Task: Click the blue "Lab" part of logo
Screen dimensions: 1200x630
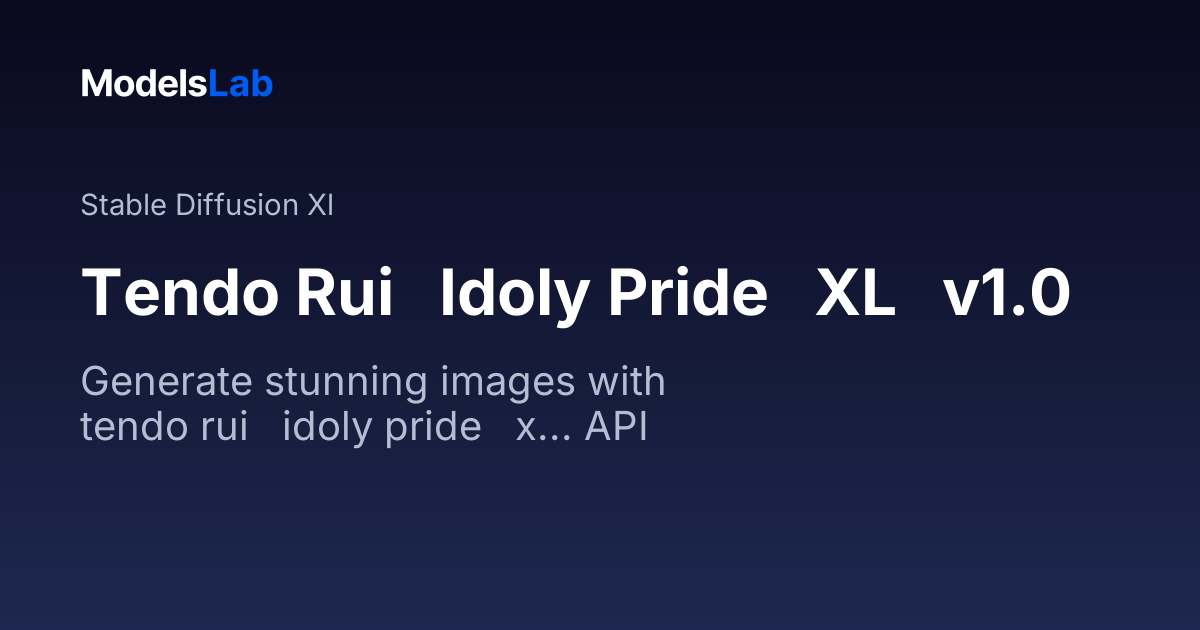Action: click(x=240, y=84)
